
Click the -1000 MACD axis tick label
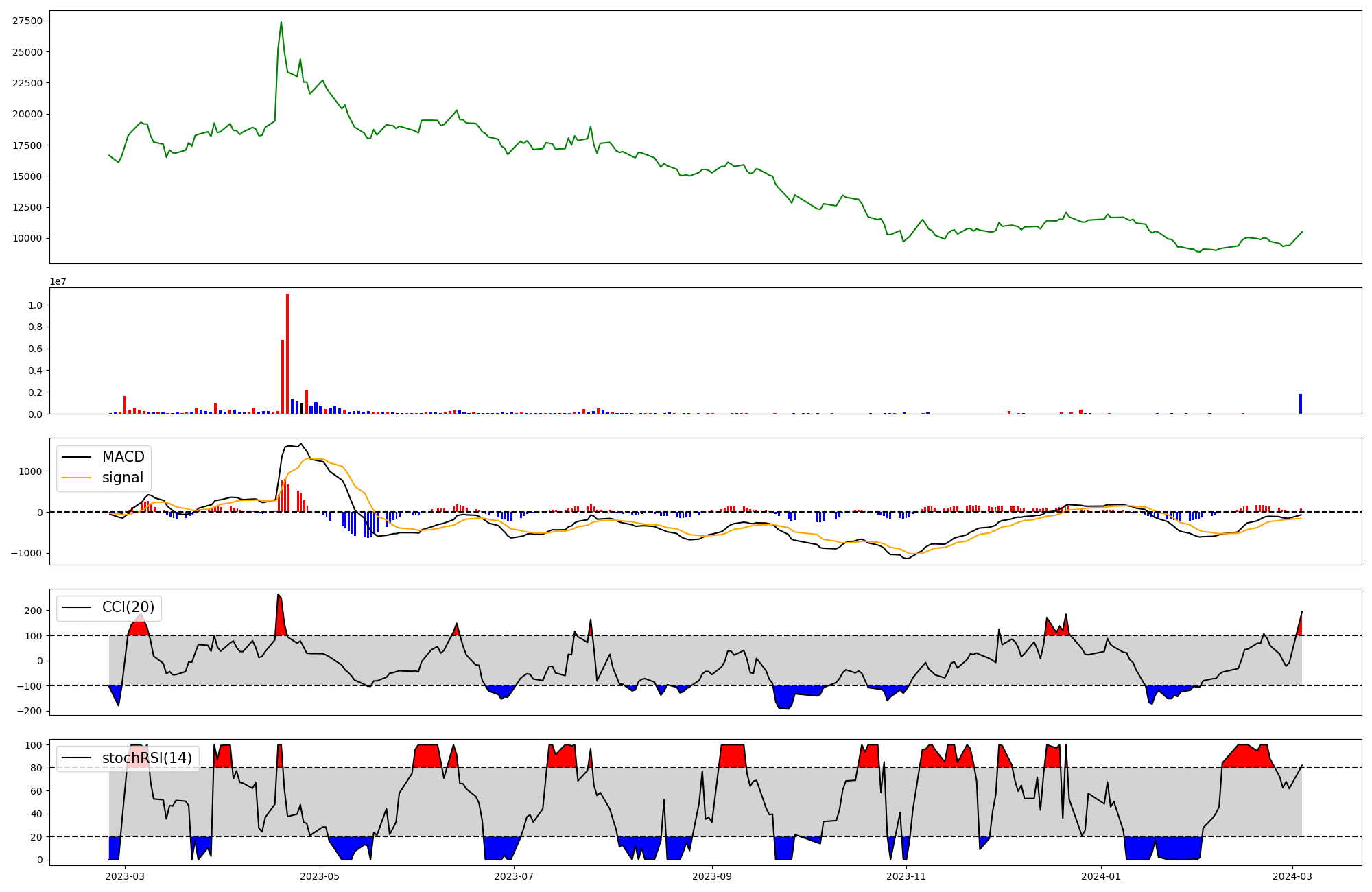coord(27,554)
